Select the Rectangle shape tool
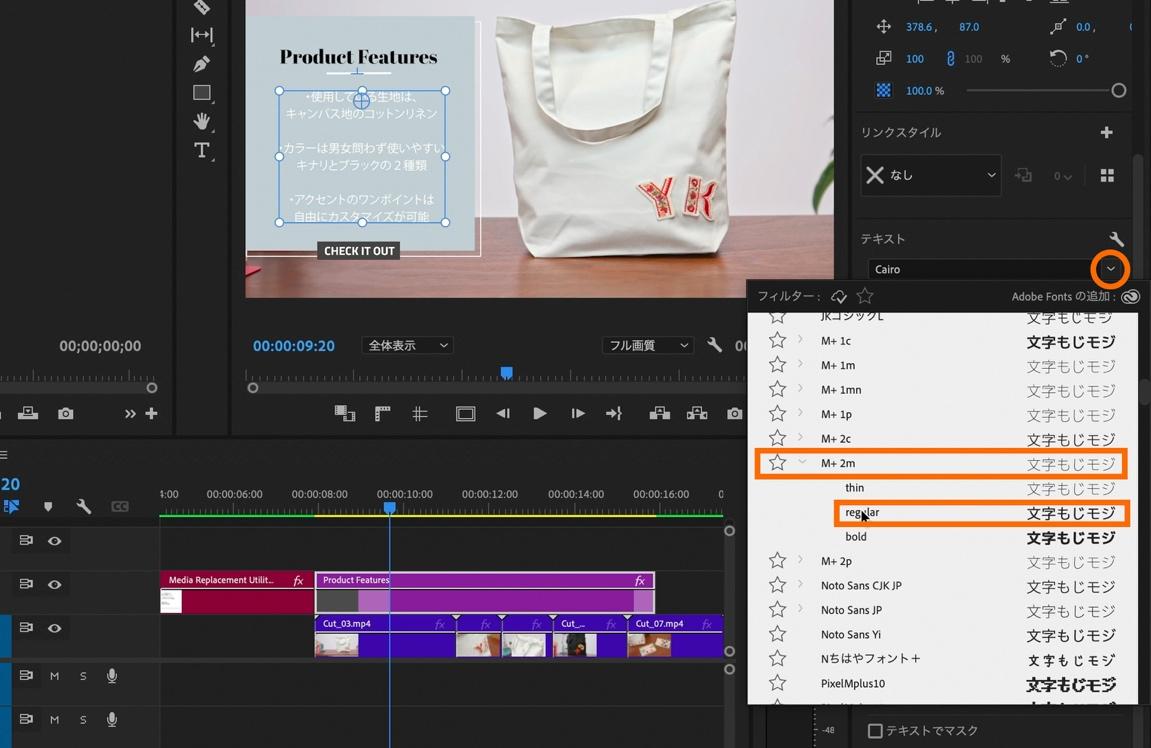The width and height of the screenshot is (1151, 748). [201, 92]
